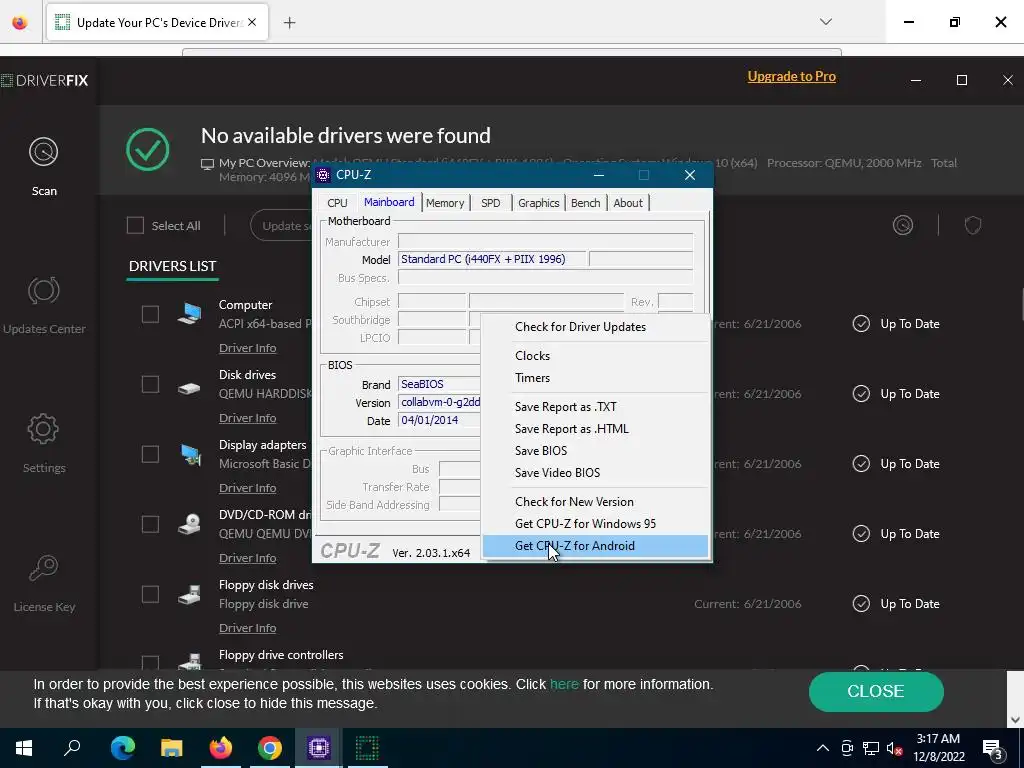Open the cookie info 'here' link
The width and height of the screenshot is (1024, 768).
[564, 684]
